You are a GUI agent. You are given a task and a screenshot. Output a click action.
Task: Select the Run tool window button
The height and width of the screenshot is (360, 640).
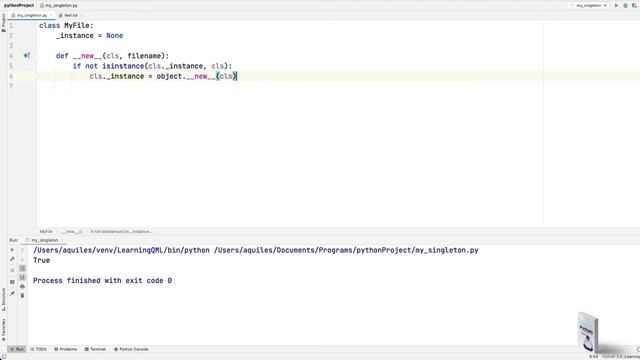[17, 349]
